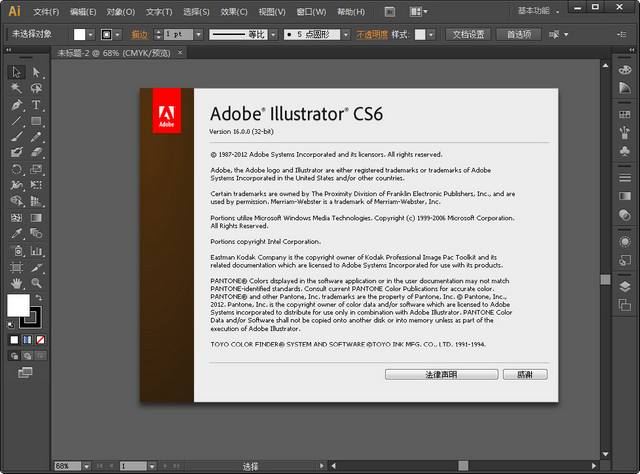Viewport: 640px width, 474px height.
Task: Set paint mode to Gradient
Action: (27, 340)
